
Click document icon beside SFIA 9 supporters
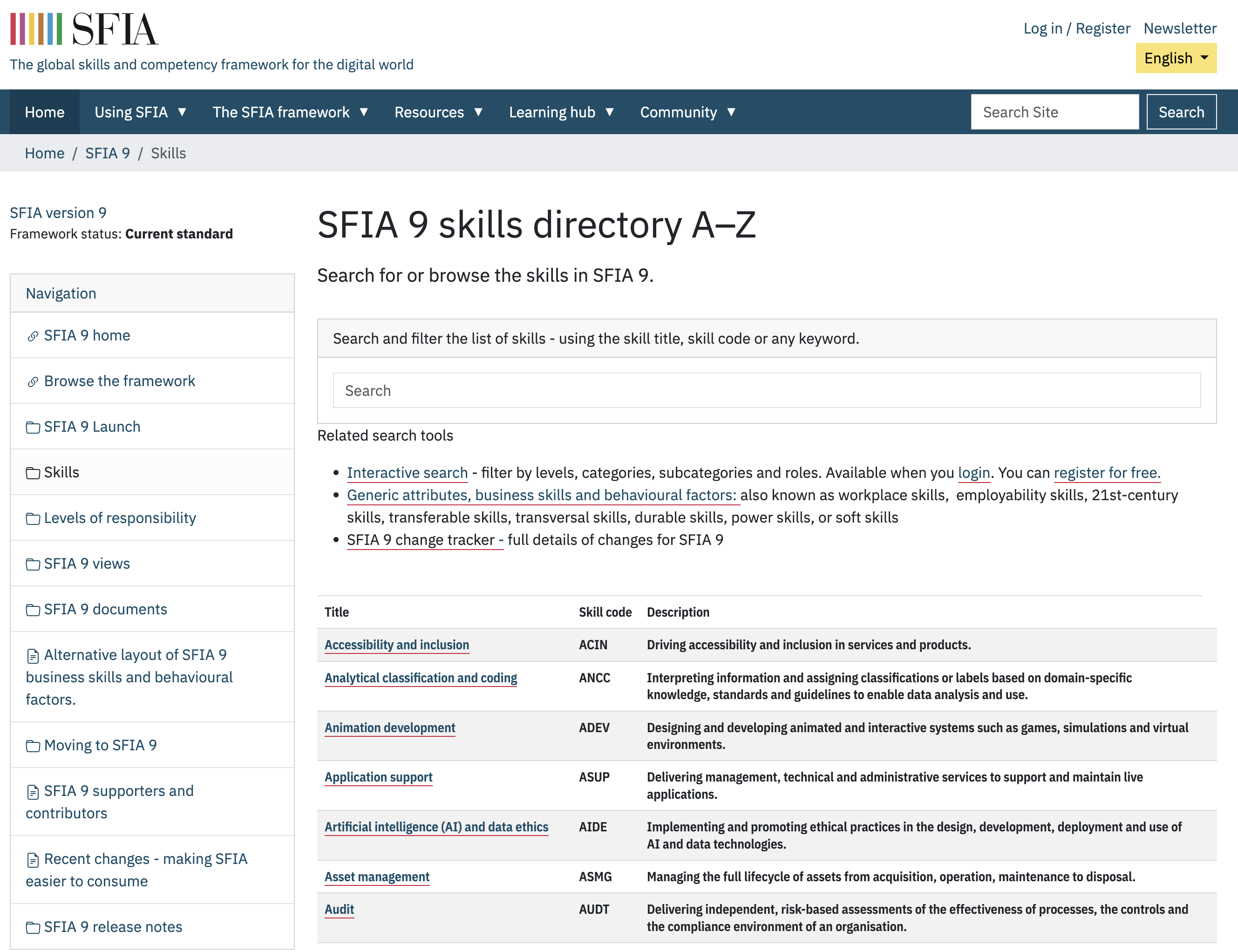[x=33, y=792]
